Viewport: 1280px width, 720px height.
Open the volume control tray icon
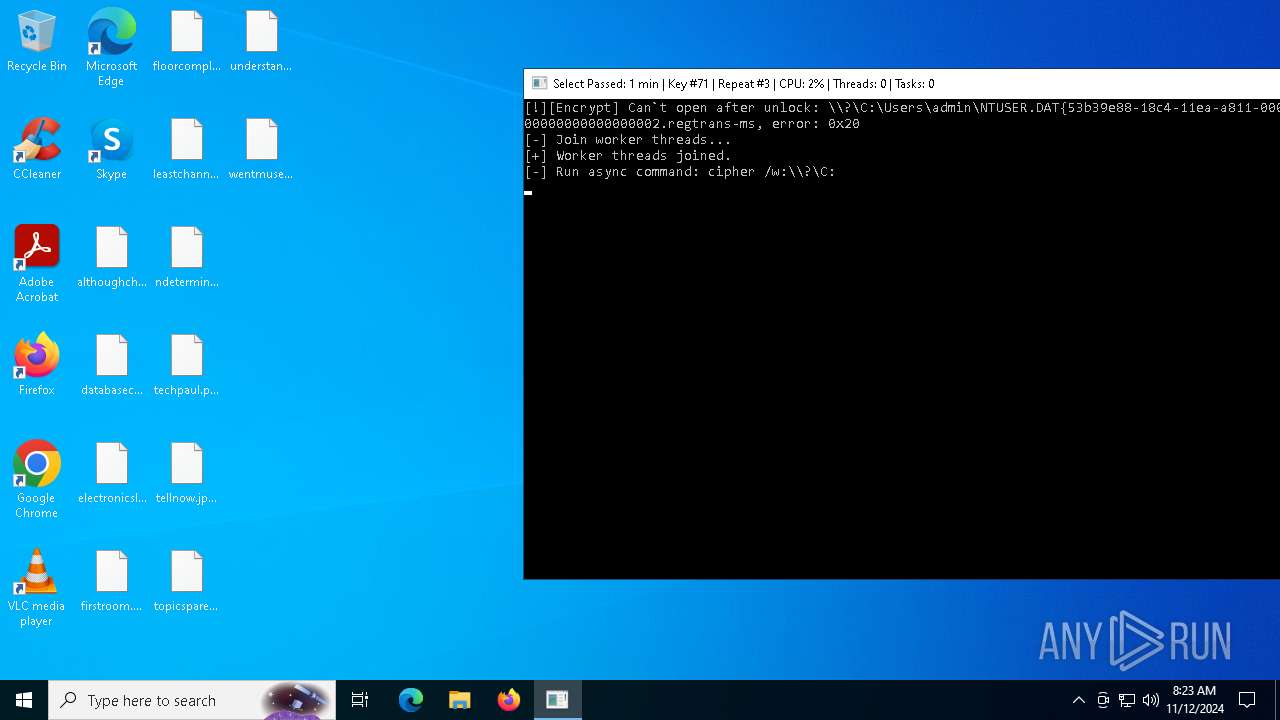tap(1151, 700)
